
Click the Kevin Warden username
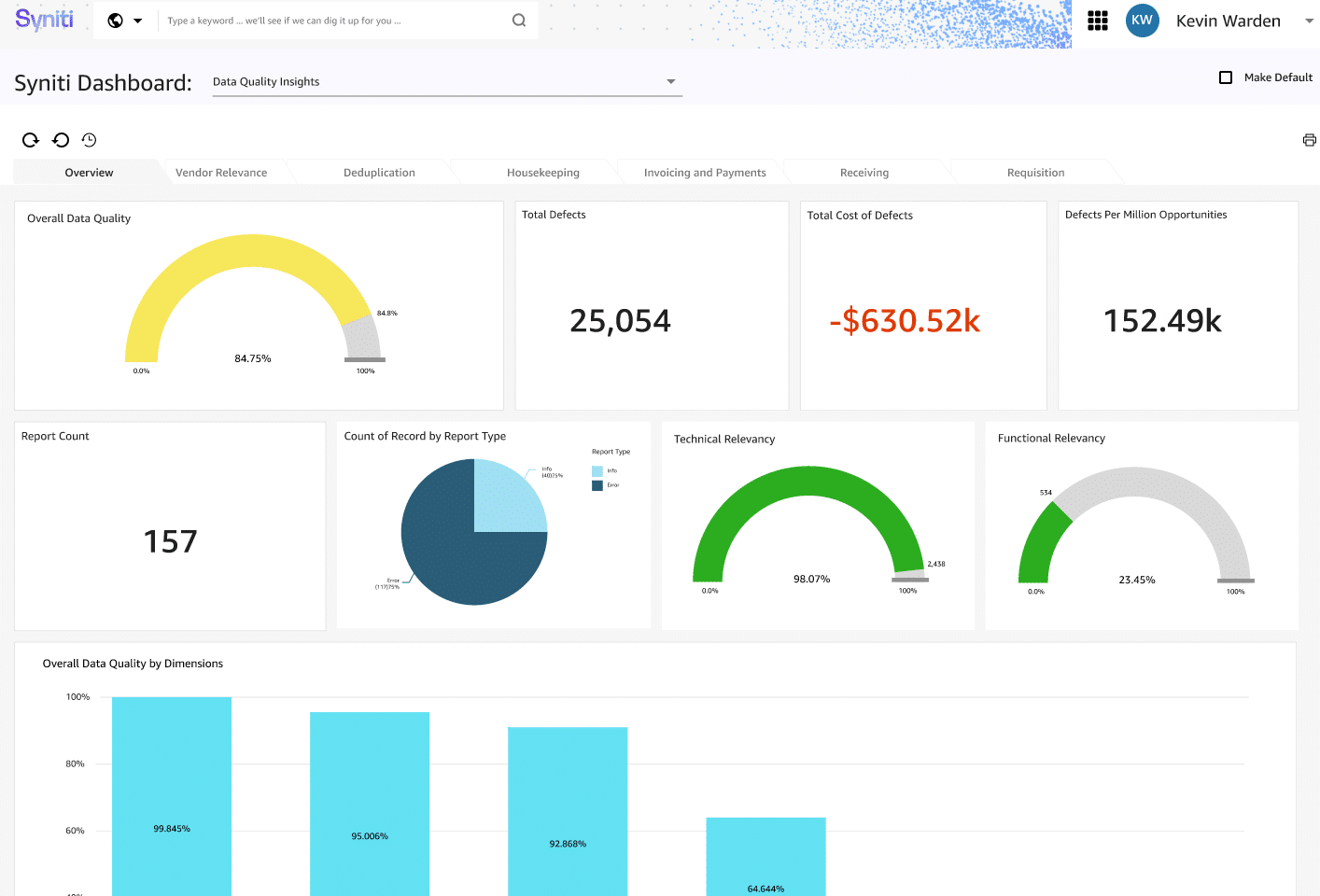1228,21
